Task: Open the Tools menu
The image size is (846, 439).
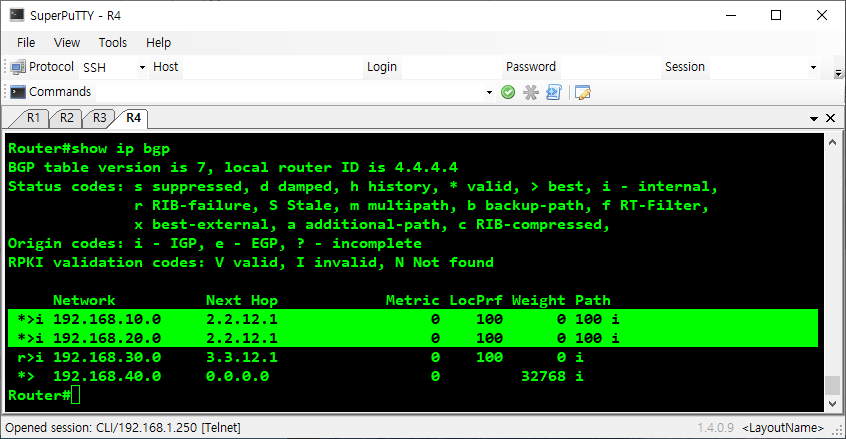Action: [113, 43]
